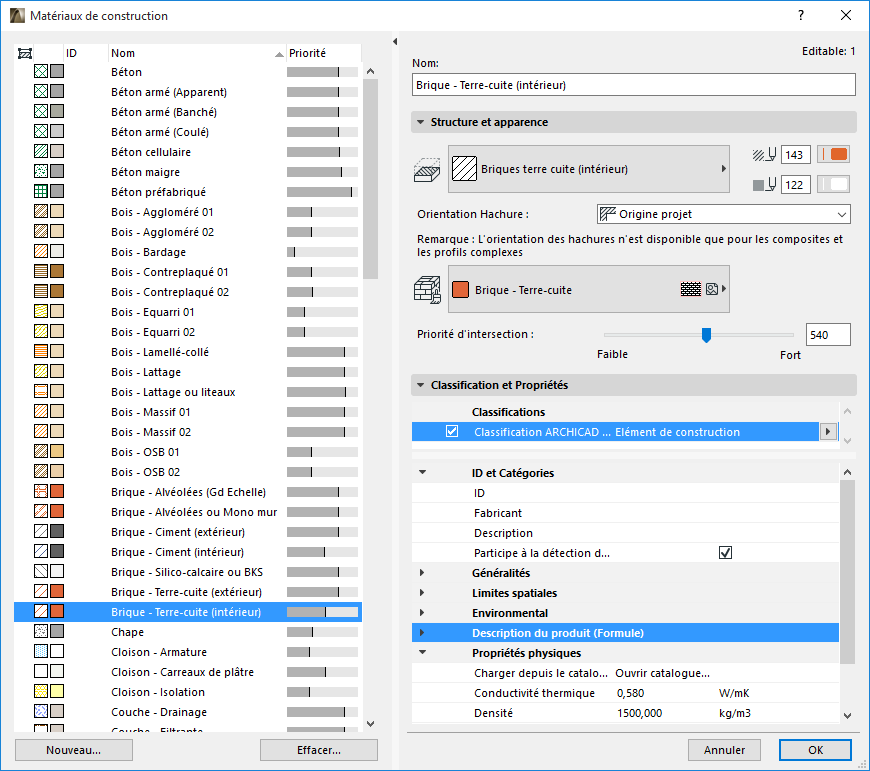The image size is (870, 771).
Task: Select the Bois - Massif 02 row
Action: (x=188, y=432)
